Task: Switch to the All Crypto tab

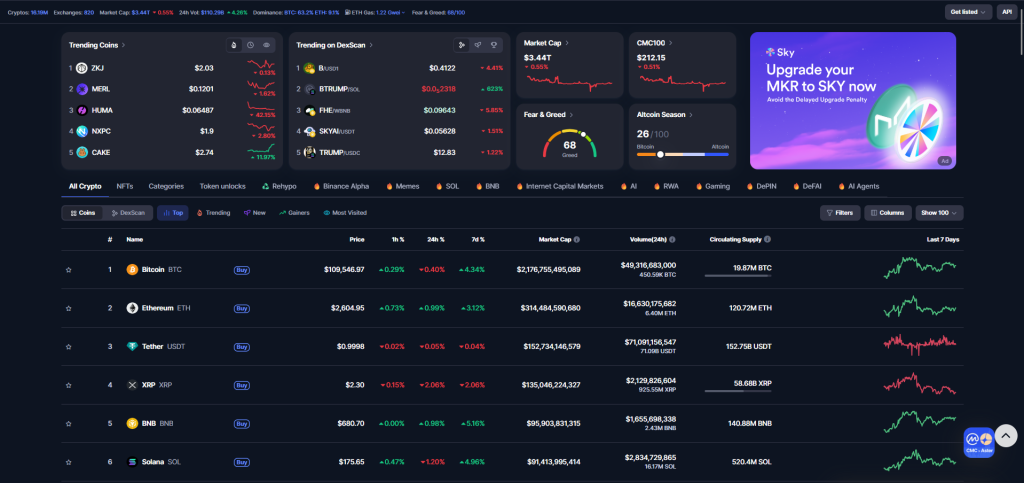Action: click(x=85, y=186)
